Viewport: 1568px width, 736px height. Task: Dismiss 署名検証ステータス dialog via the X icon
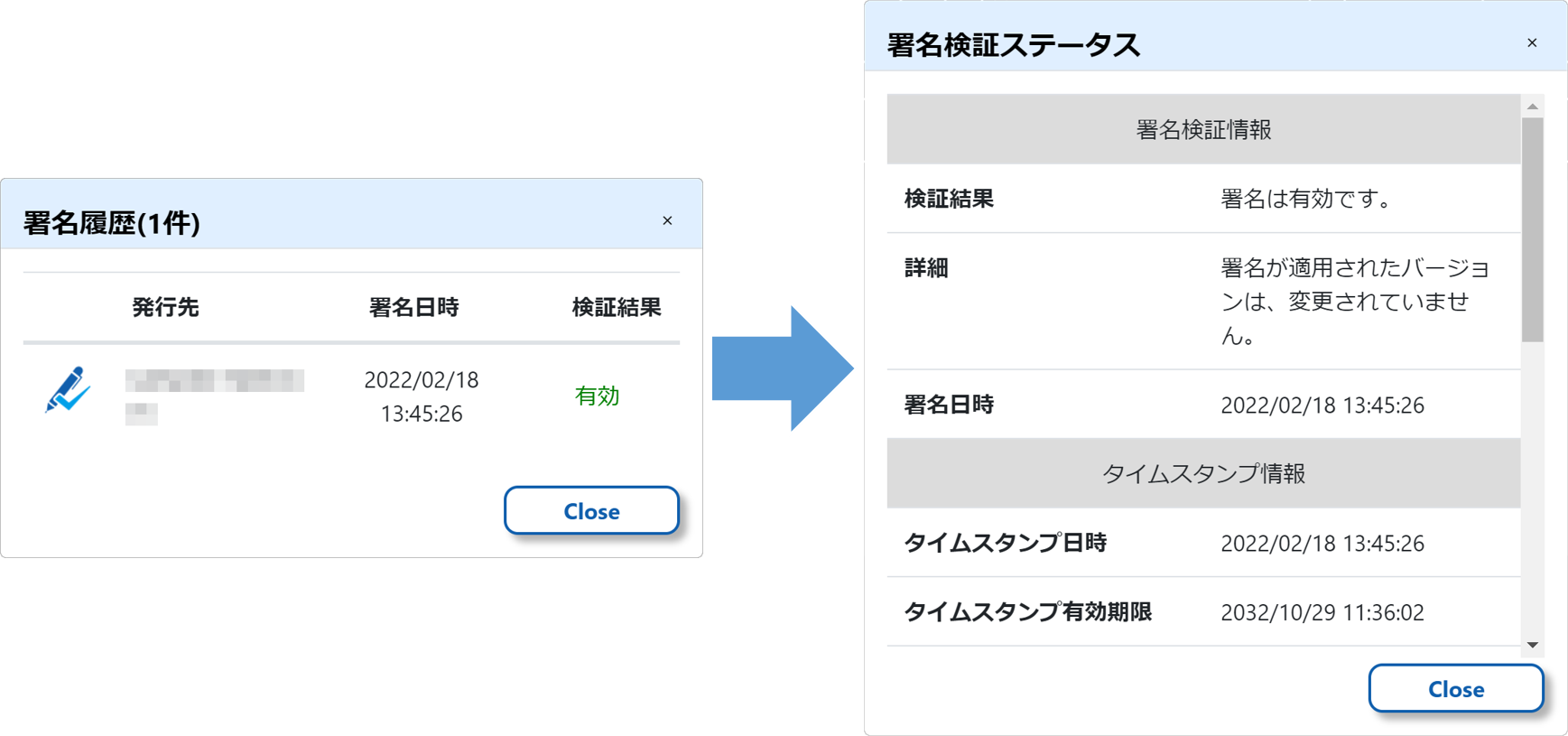[1532, 43]
